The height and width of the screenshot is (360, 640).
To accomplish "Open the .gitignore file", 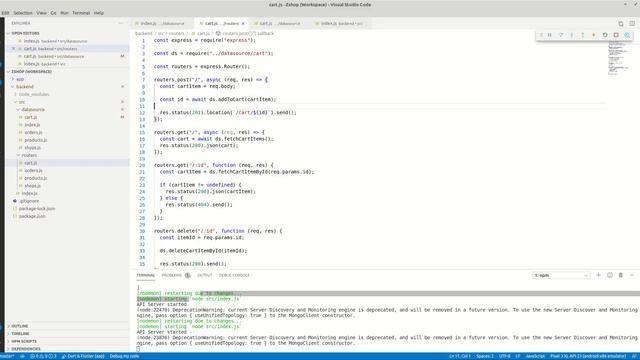I will point(29,201).
